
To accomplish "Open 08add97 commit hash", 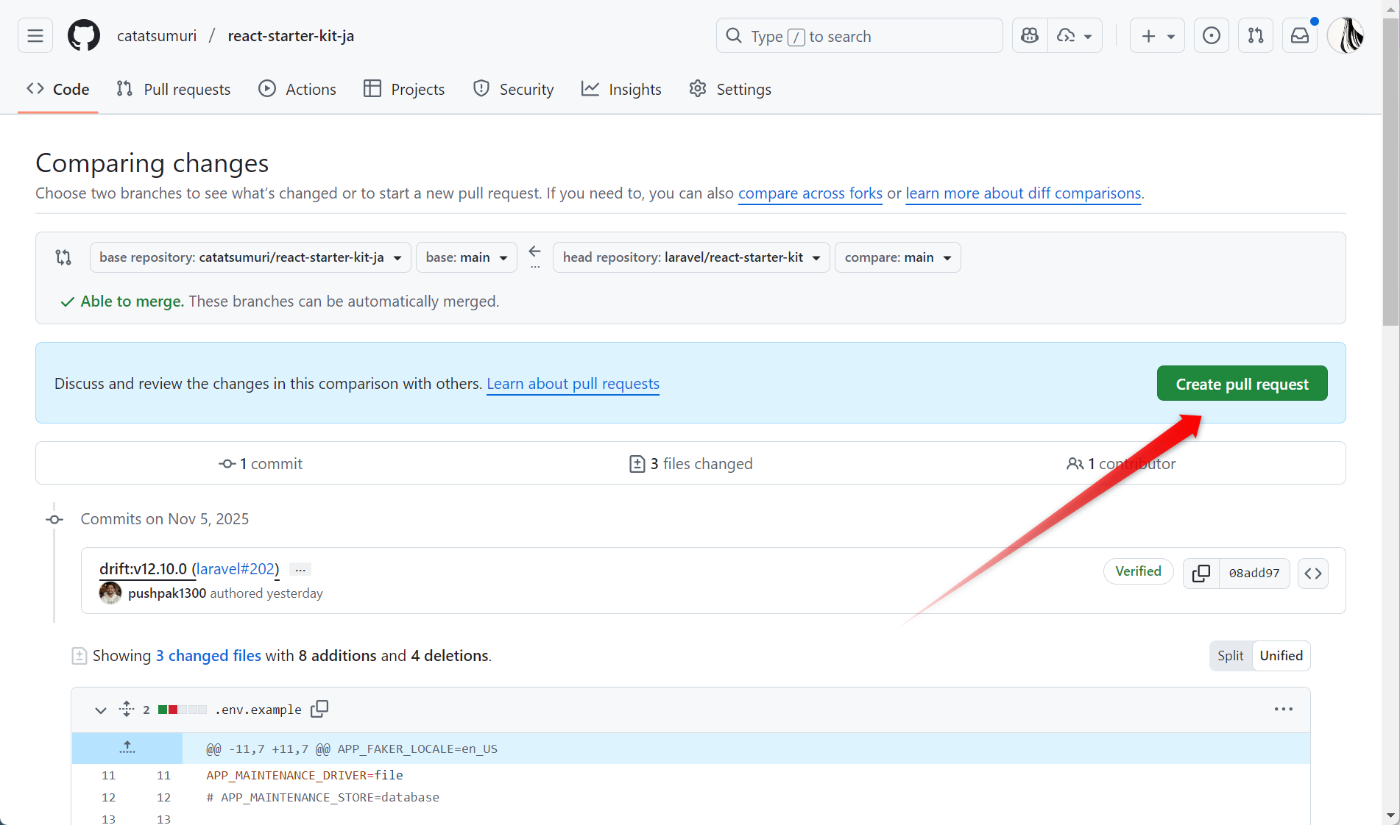I will coord(1254,573).
